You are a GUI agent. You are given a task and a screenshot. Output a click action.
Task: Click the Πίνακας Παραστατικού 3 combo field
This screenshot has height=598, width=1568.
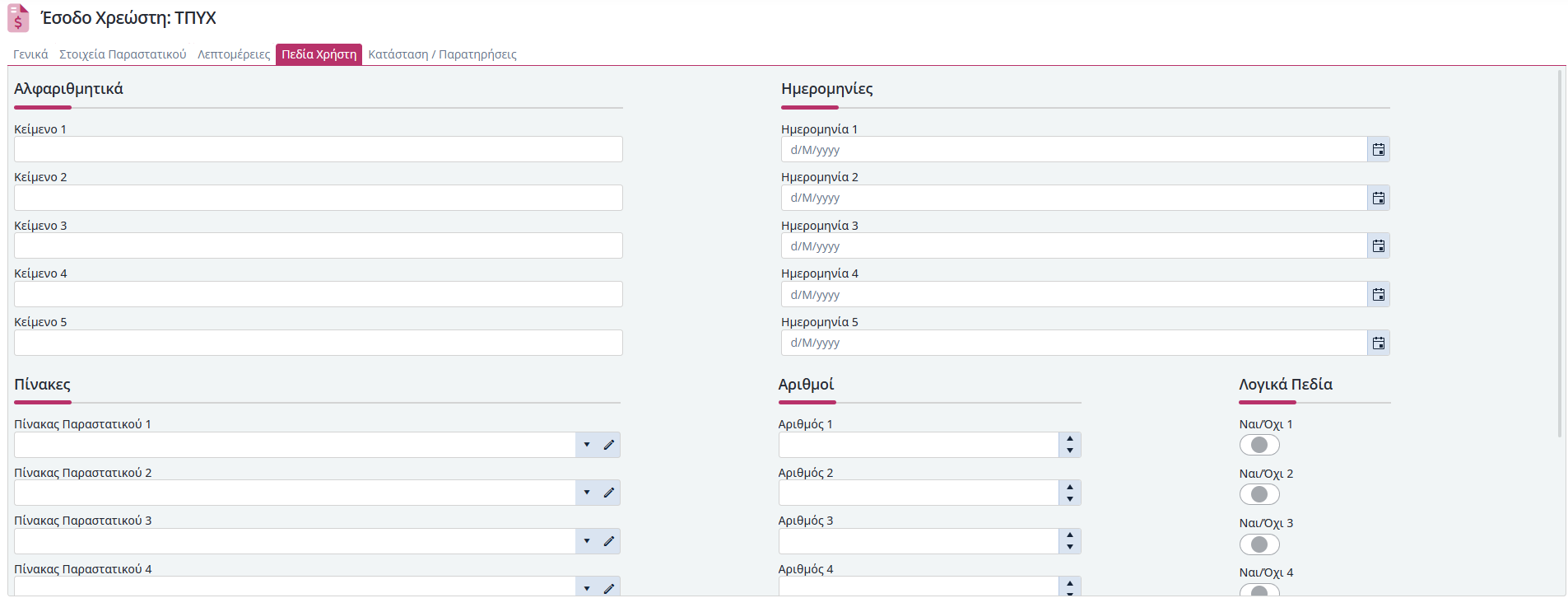(295, 541)
